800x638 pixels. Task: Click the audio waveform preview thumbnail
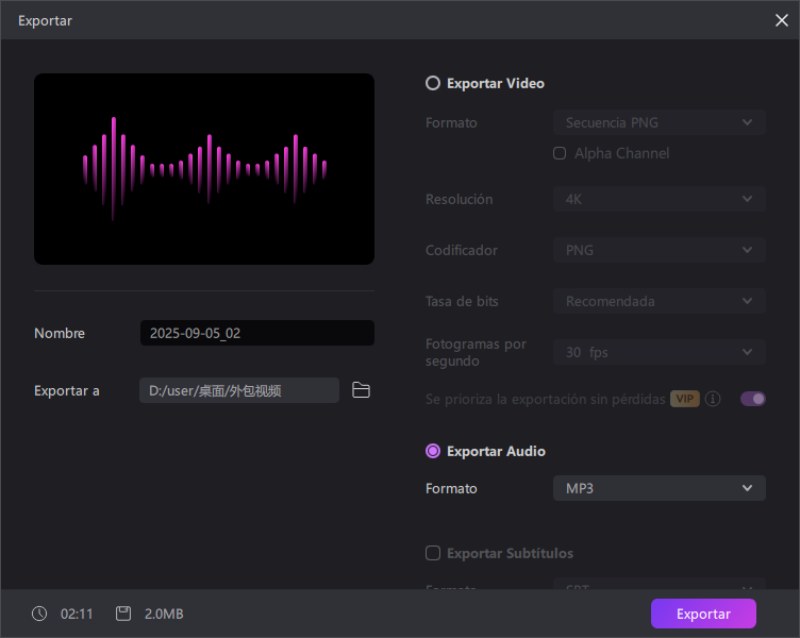(x=204, y=168)
